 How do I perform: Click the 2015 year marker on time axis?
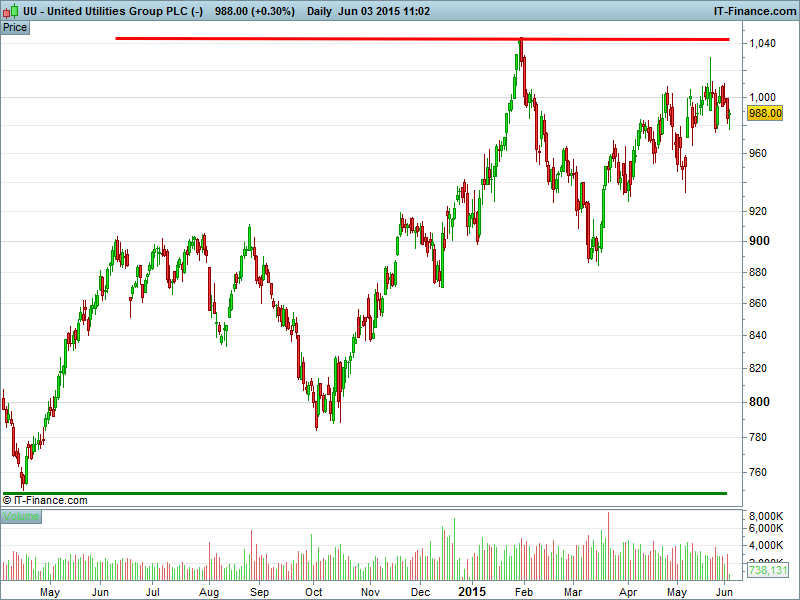472,591
